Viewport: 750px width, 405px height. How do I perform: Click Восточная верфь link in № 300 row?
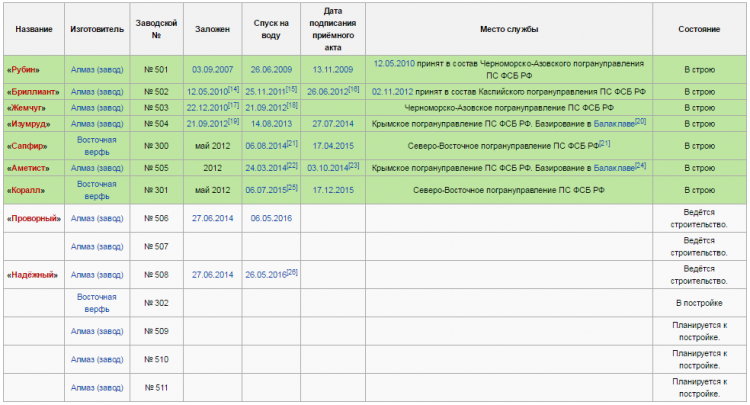click(97, 145)
